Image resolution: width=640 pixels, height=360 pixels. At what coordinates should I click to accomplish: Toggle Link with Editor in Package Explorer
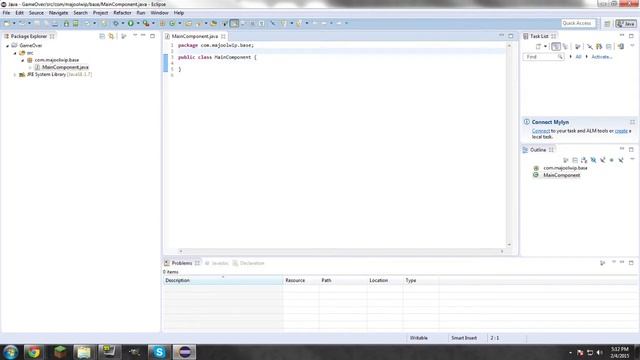pos(111,36)
